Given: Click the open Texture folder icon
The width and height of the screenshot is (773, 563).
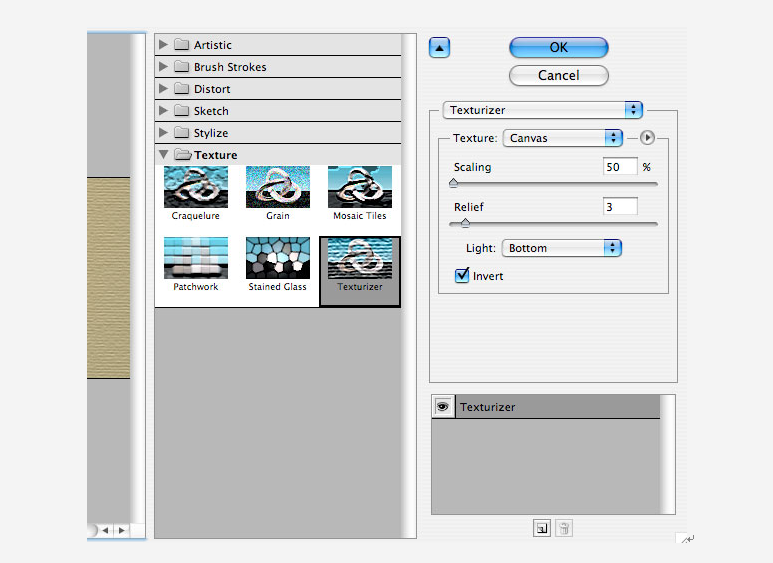Looking at the screenshot, I should pyautogui.click(x=183, y=154).
